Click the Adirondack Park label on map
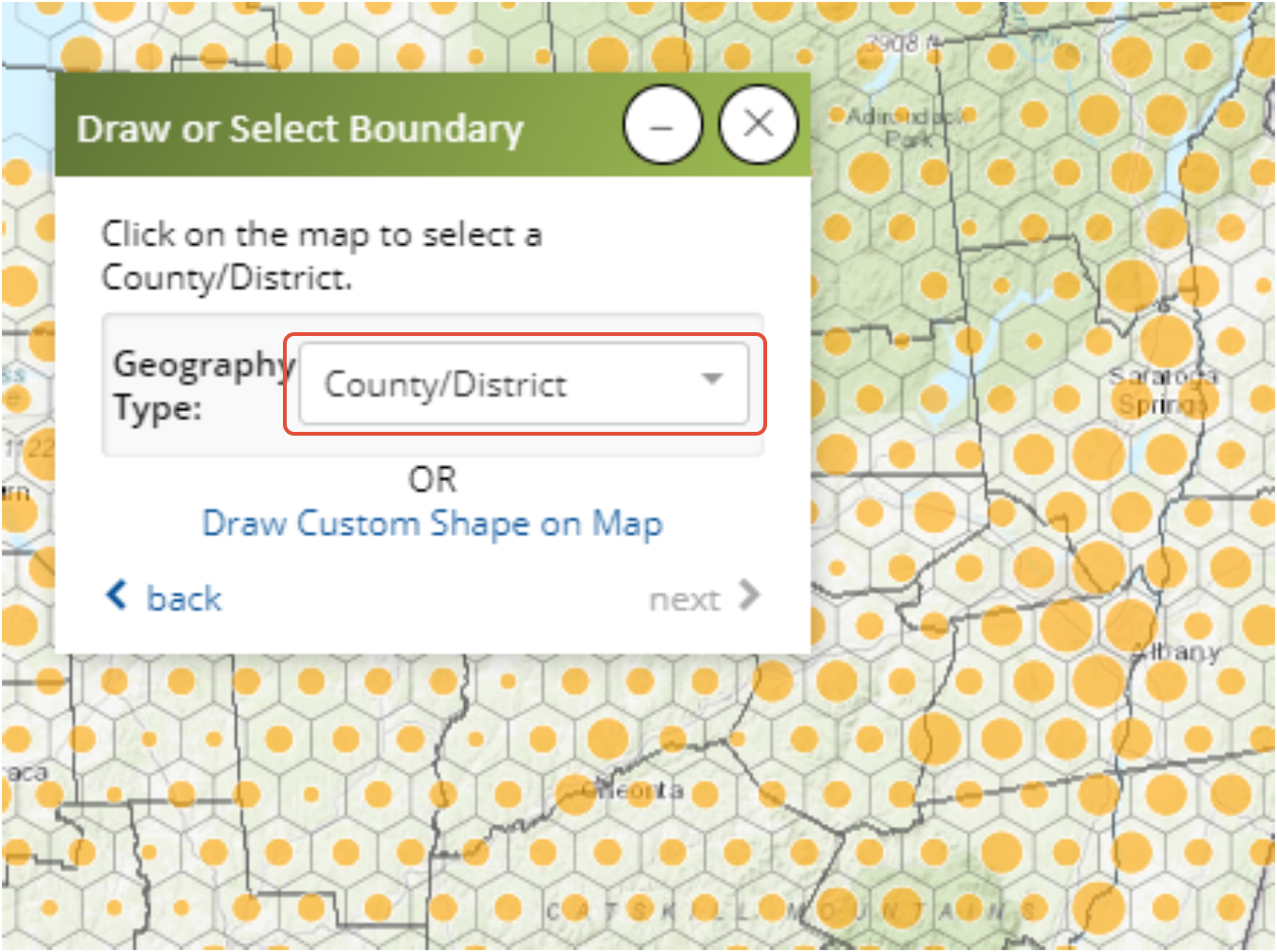This screenshot has height=952, width=1277. (906, 127)
